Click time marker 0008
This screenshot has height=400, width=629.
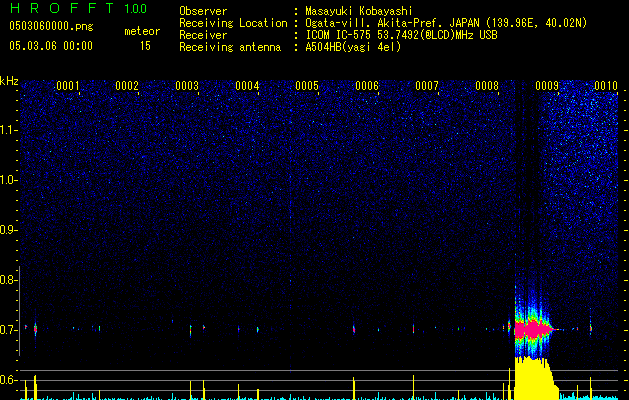[487, 86]
